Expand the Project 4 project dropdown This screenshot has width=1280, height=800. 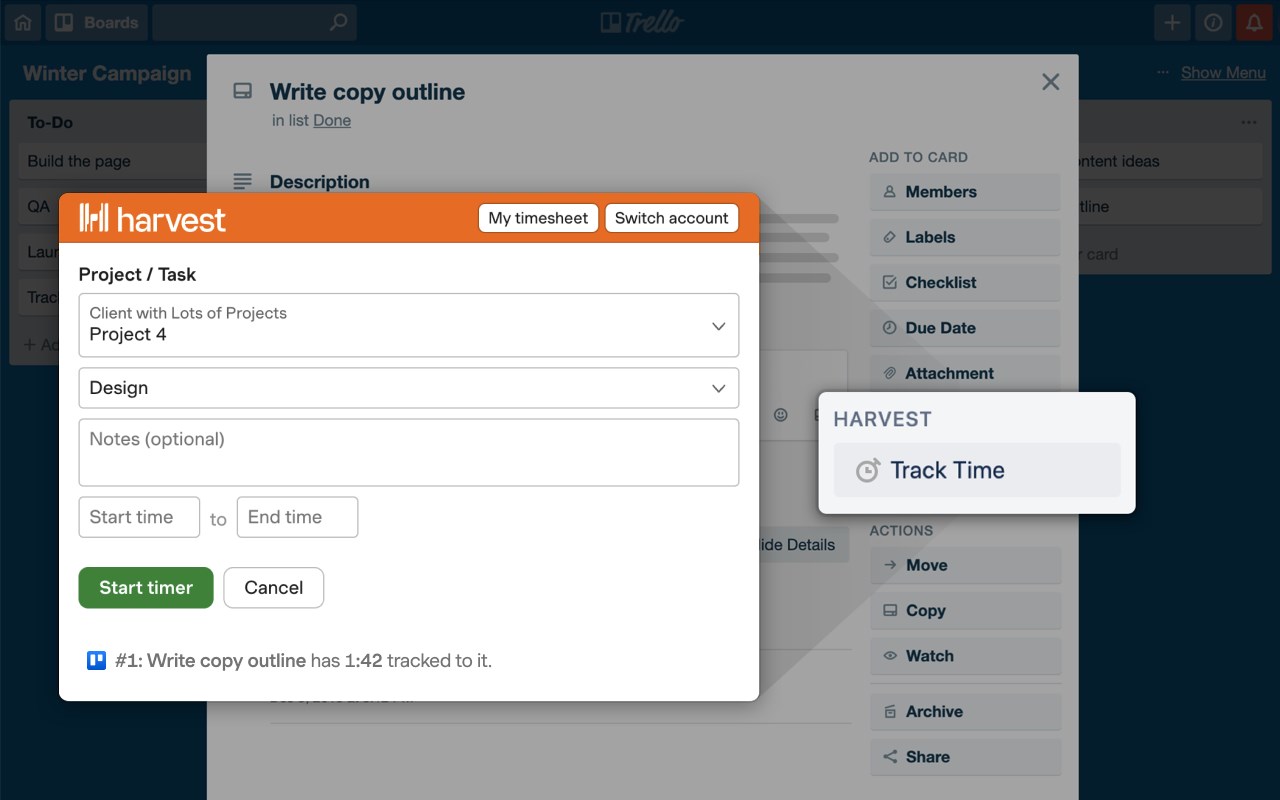pyautogui.click(x=409, y=325)
